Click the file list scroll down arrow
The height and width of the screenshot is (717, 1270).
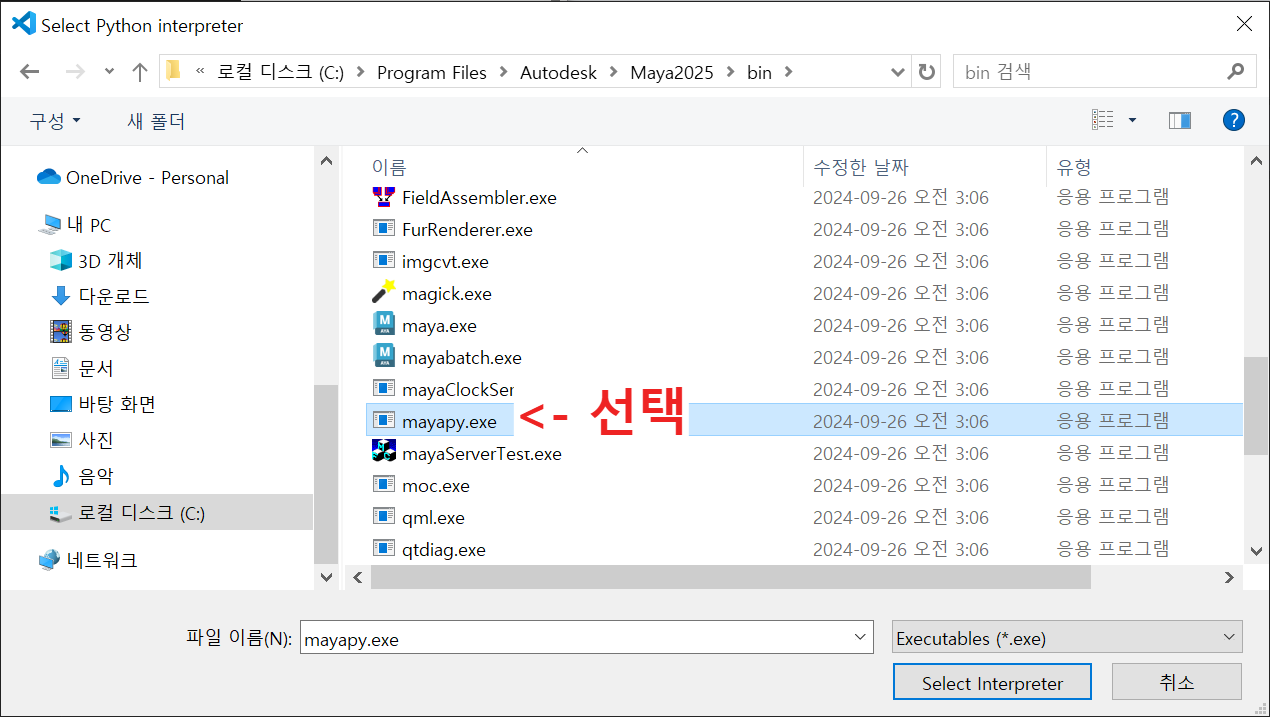(1256, 550)
